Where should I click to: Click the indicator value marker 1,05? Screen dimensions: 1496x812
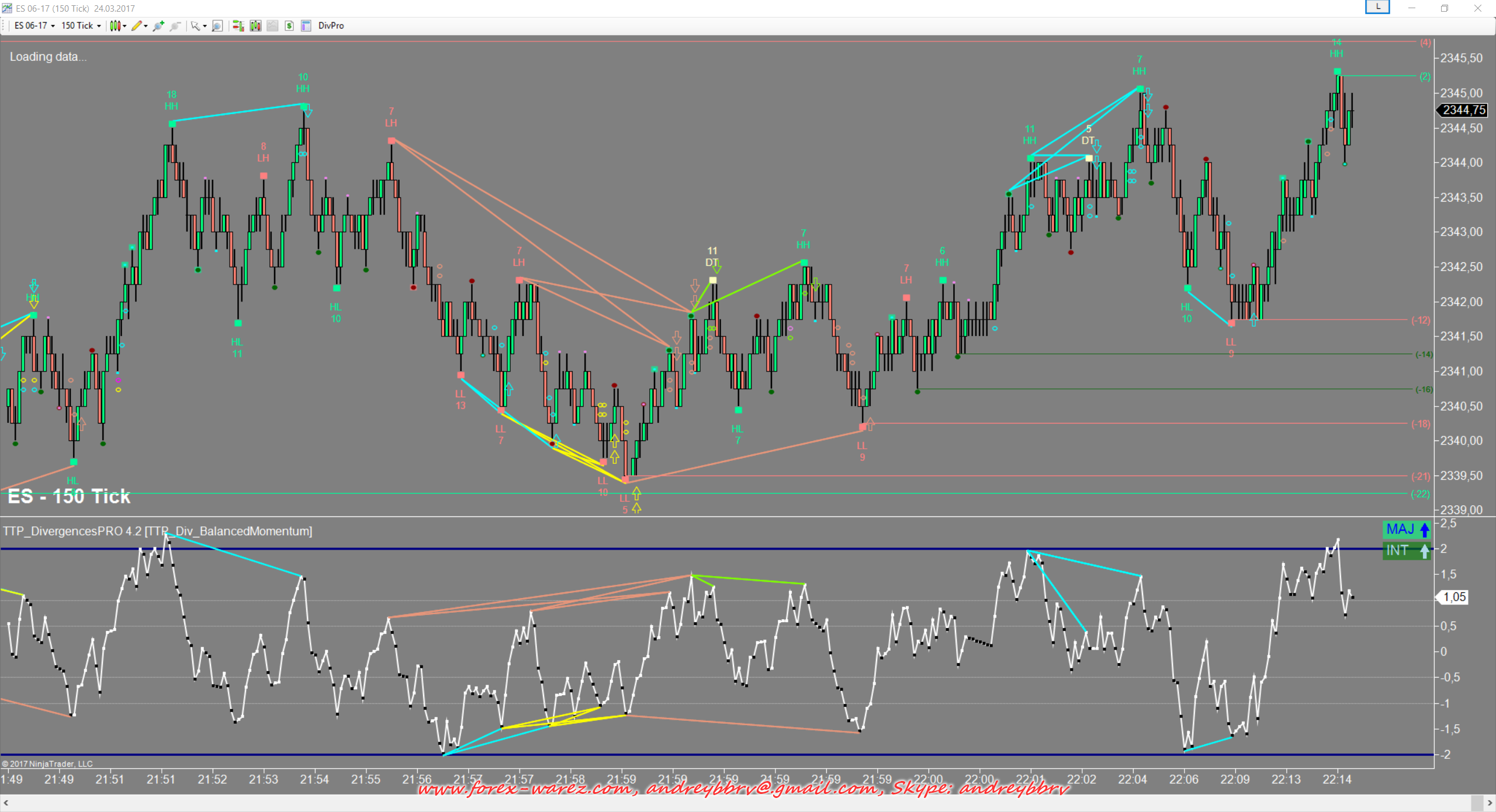(1454, 597)
